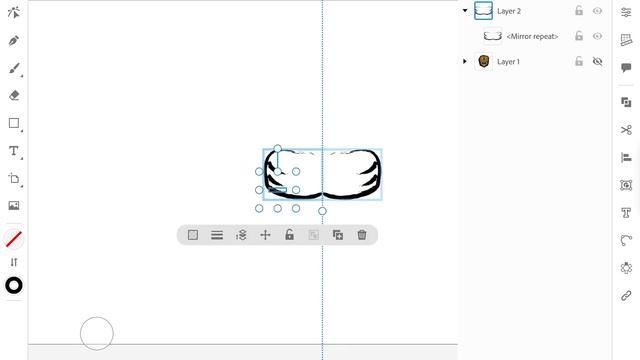Open the Object options flower icon
640x360 pixels.
point(626,268)
